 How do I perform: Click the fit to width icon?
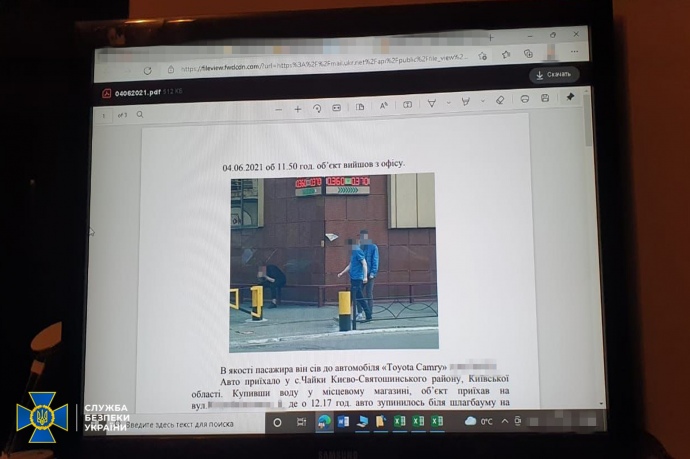(x=338, y=107)
